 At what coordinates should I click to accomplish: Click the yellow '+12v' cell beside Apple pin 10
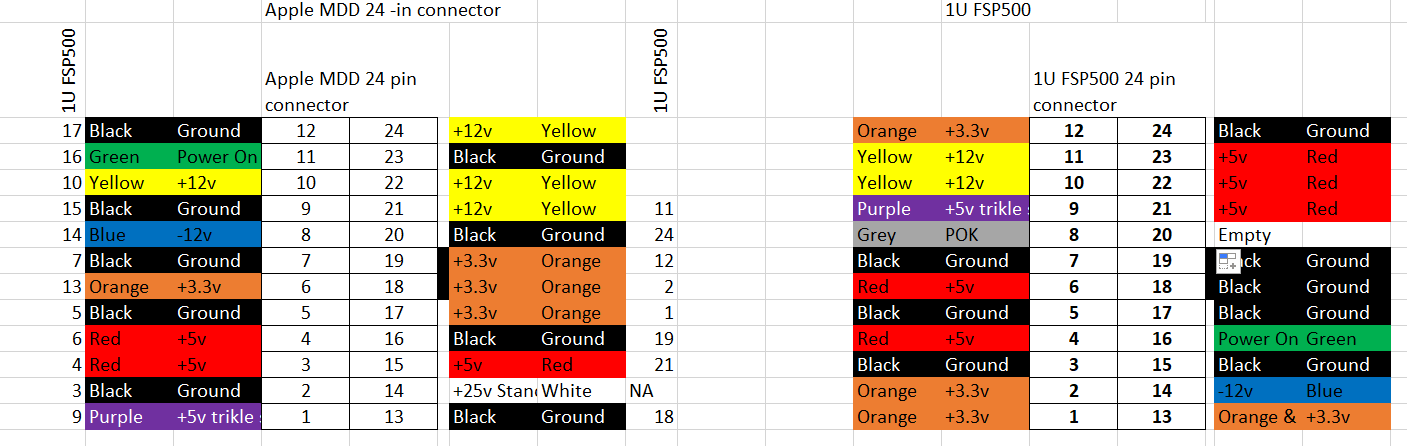[218, 183]
